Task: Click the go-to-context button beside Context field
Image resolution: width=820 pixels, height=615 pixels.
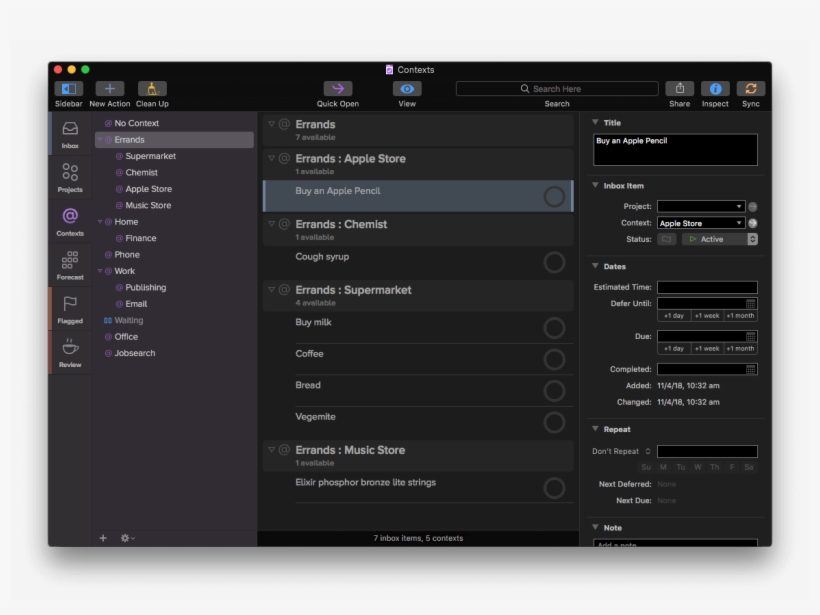Action: (753, 223)
